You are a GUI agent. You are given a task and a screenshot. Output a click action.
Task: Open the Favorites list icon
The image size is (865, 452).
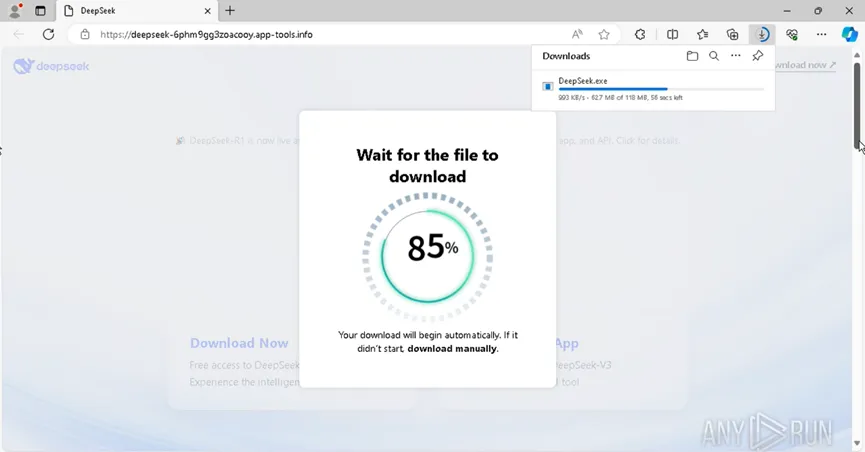[x=703, y=34]
